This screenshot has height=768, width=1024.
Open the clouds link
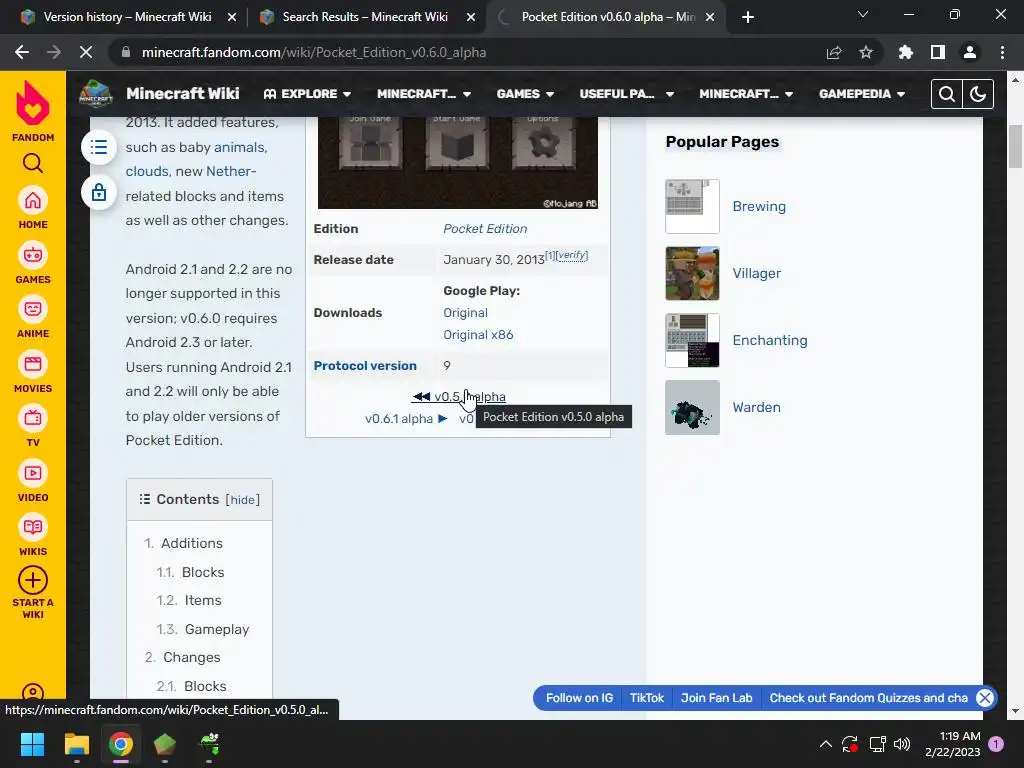pyautogui.click(x=147, y=171)
